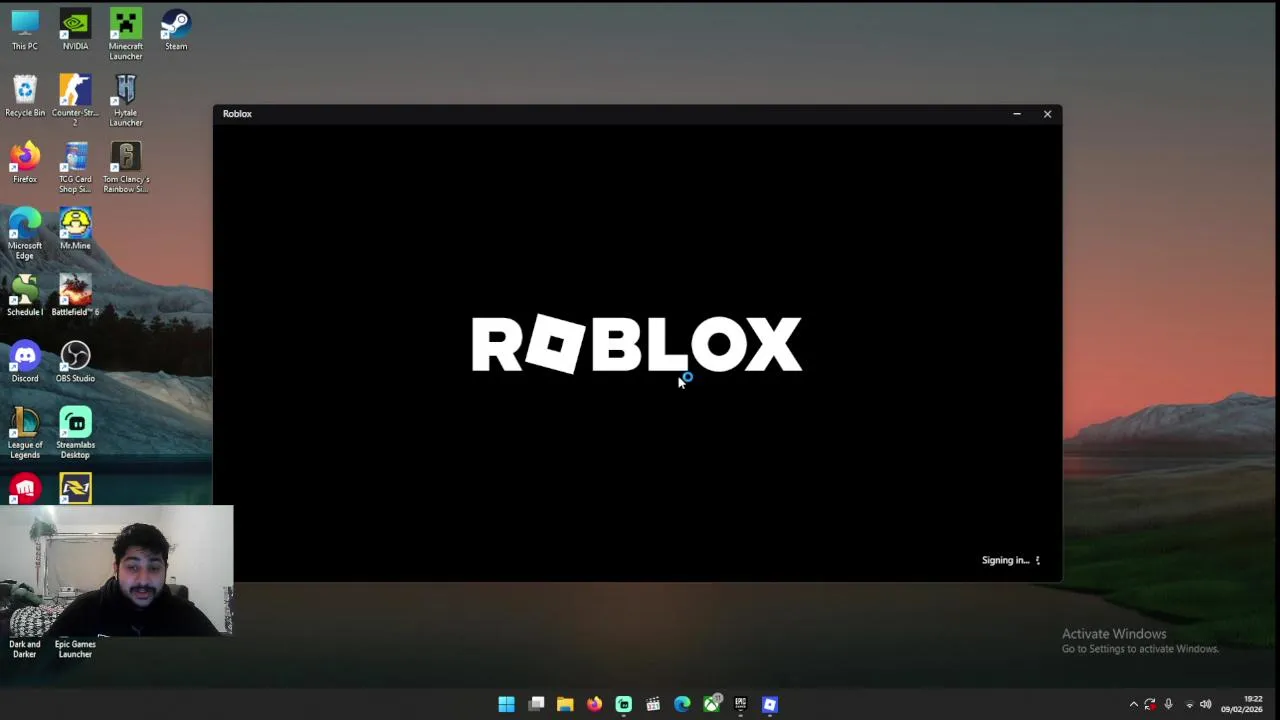Open the clapperboard video app in taskbar
Viewport: 1280px width, 720px height.
click(x=653, y=704)
